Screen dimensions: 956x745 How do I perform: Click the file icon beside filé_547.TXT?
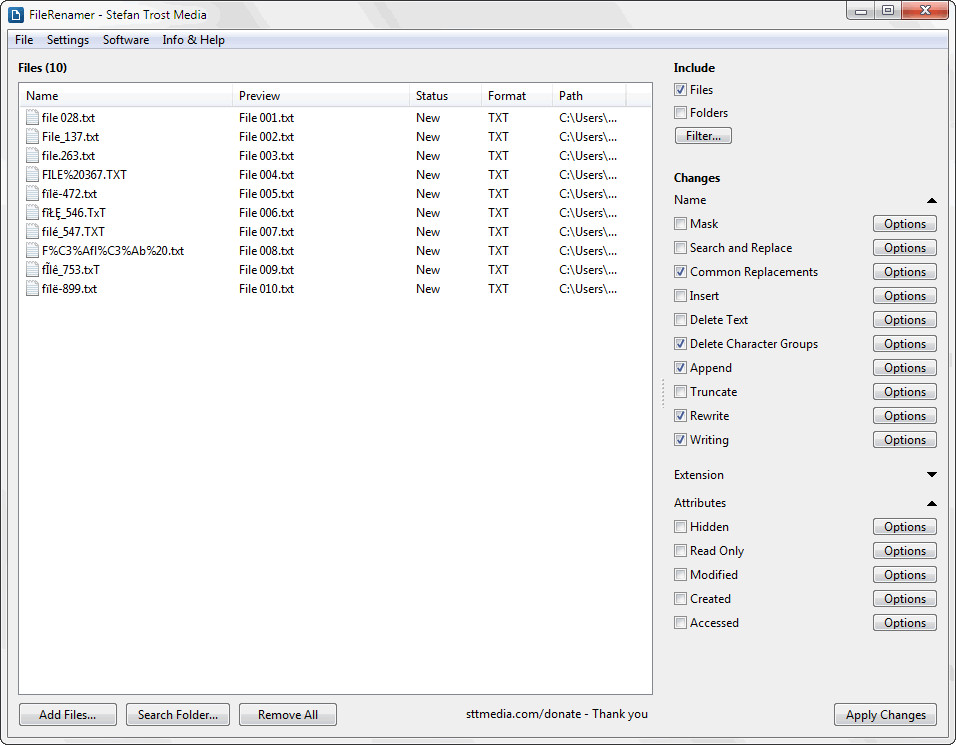tap(32, 232)
